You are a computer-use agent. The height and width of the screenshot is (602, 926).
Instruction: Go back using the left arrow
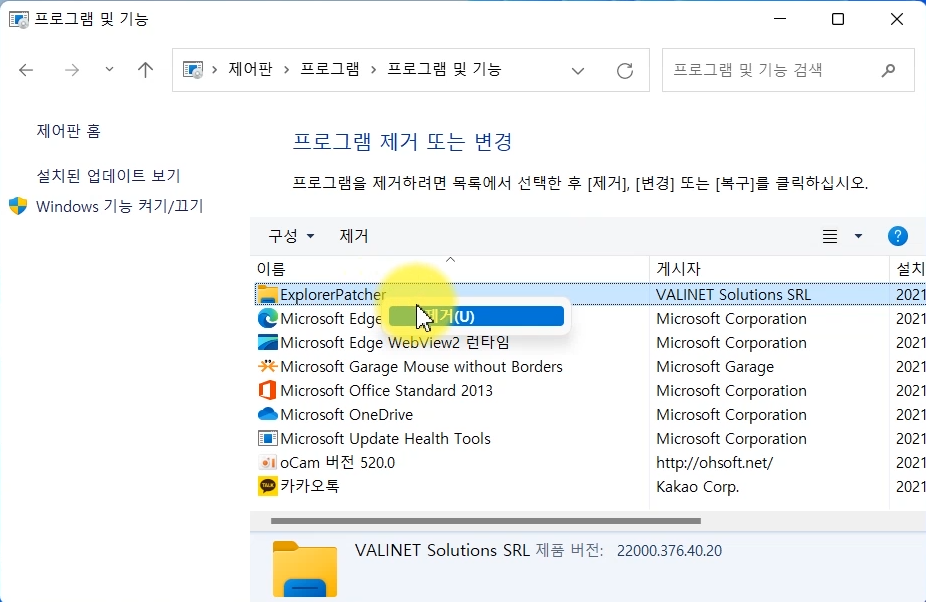tap(26, 70)
